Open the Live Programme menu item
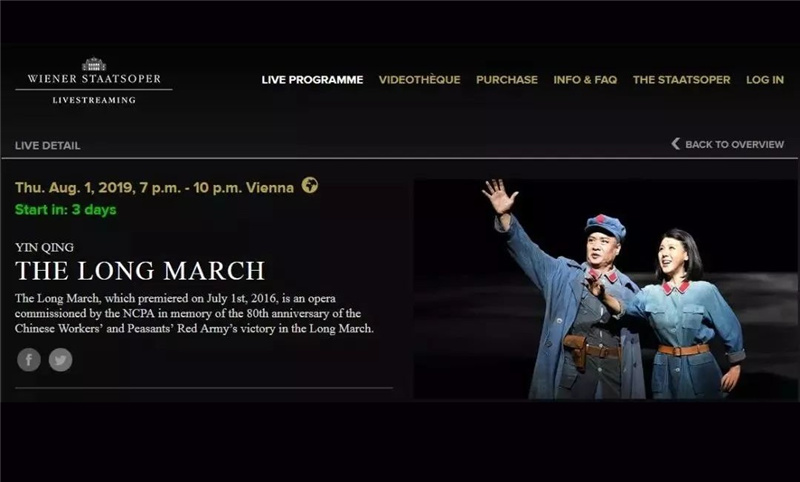 [x=312, y=80]
